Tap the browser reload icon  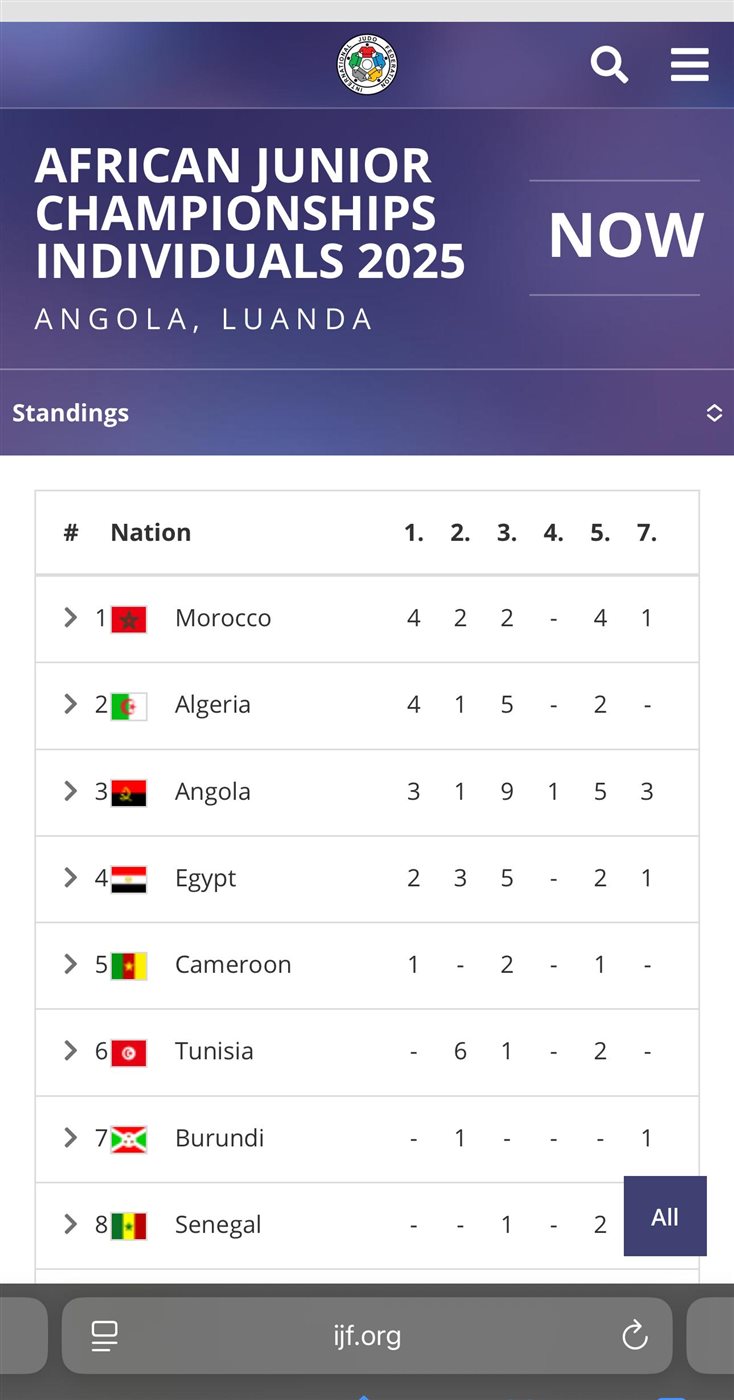tap(634, 1335)
